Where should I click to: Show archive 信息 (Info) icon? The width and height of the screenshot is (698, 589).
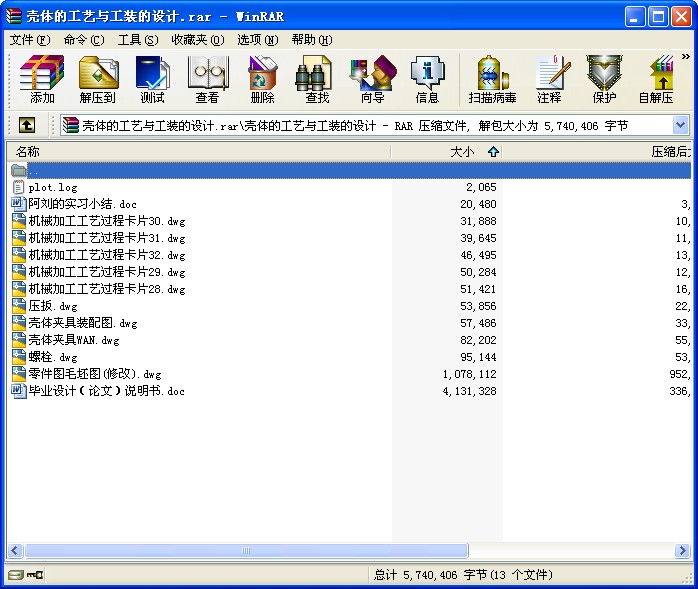pos(427,80)
